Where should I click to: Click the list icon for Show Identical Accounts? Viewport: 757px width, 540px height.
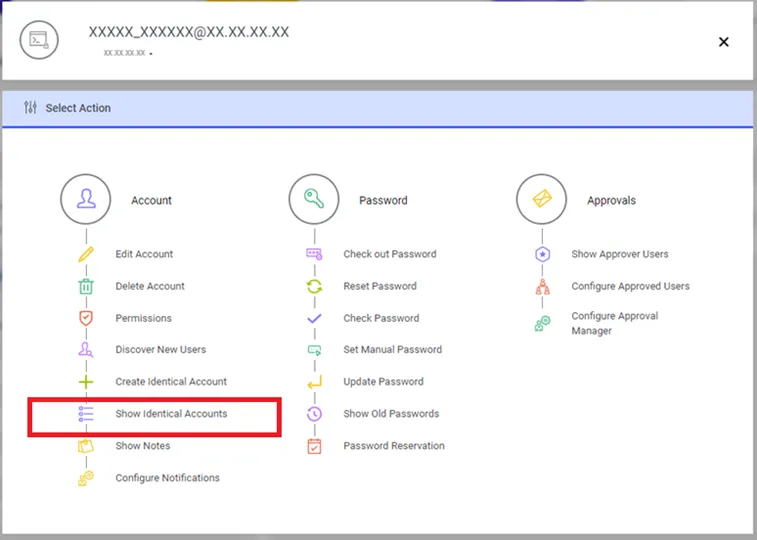pyautogui.click(x=86, y=414)
